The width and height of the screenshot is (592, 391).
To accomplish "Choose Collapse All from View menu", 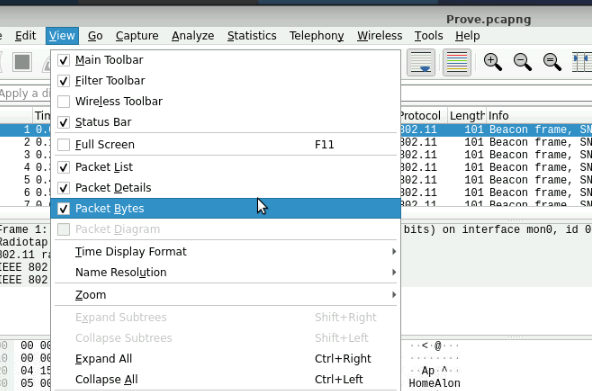I will [225, 379].
